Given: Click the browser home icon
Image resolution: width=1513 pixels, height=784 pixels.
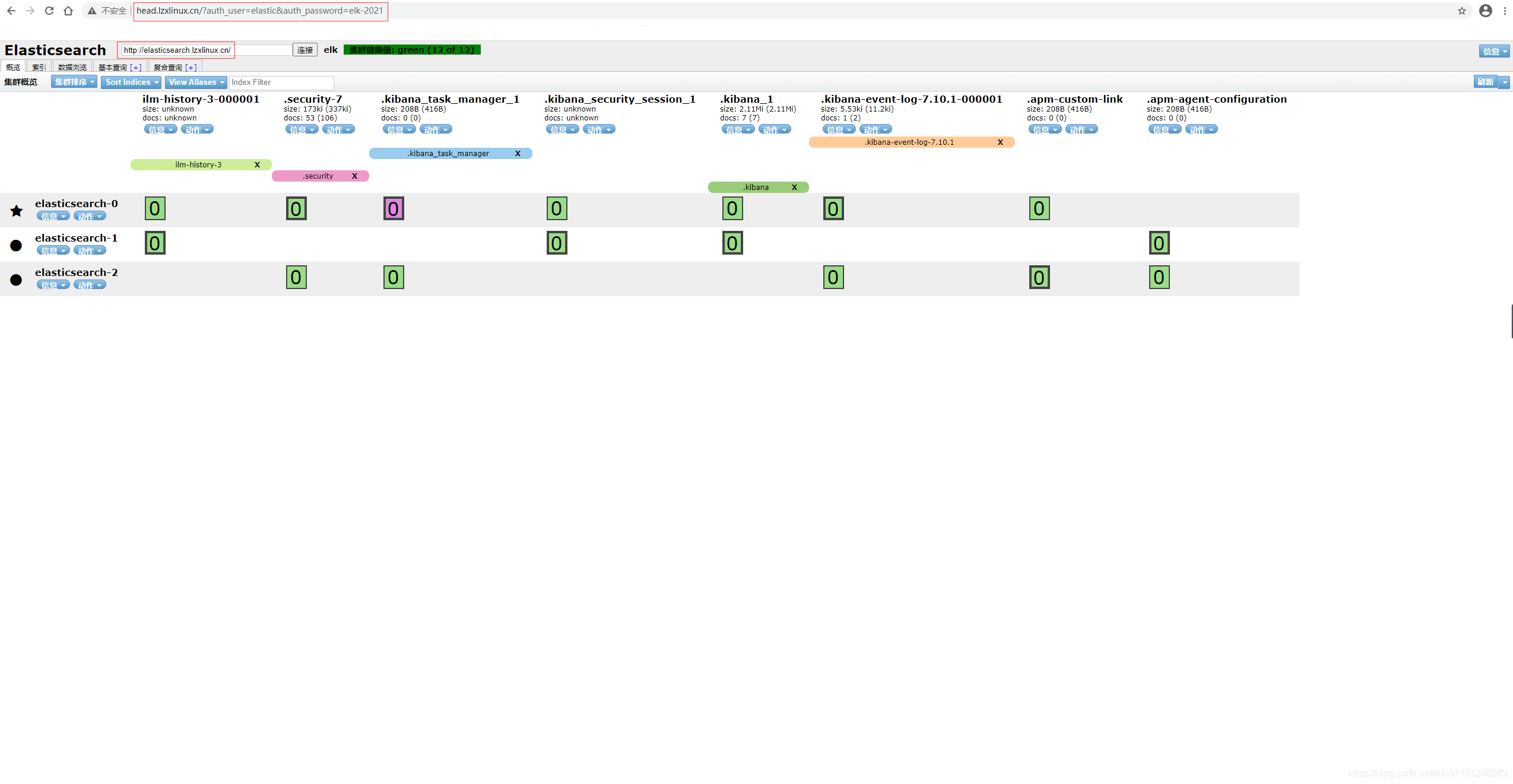Looking at the screenshot, I should click(x=68, y=11).
